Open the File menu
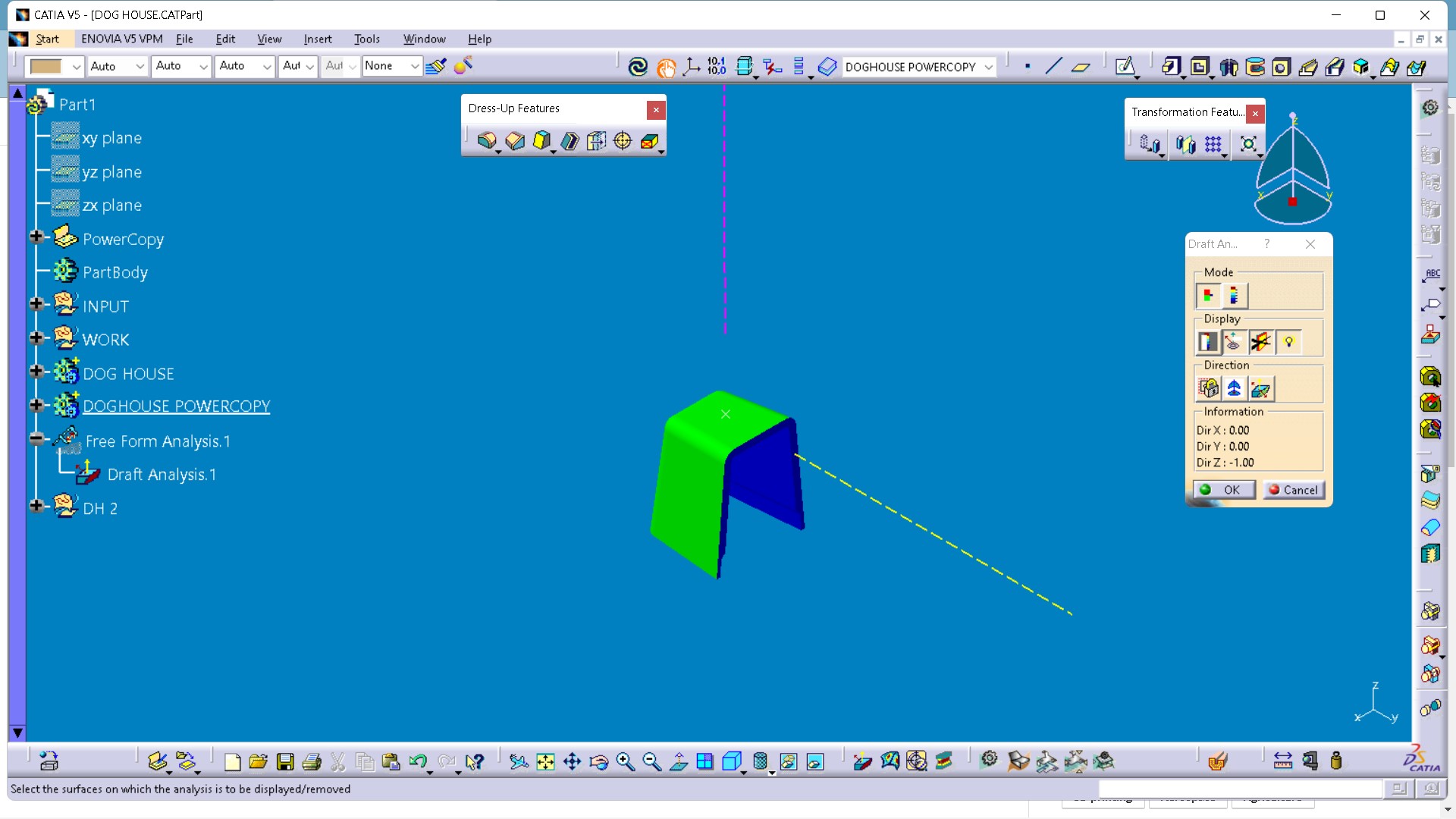Screen dimensions: 1456x819 tap(184, 39)
